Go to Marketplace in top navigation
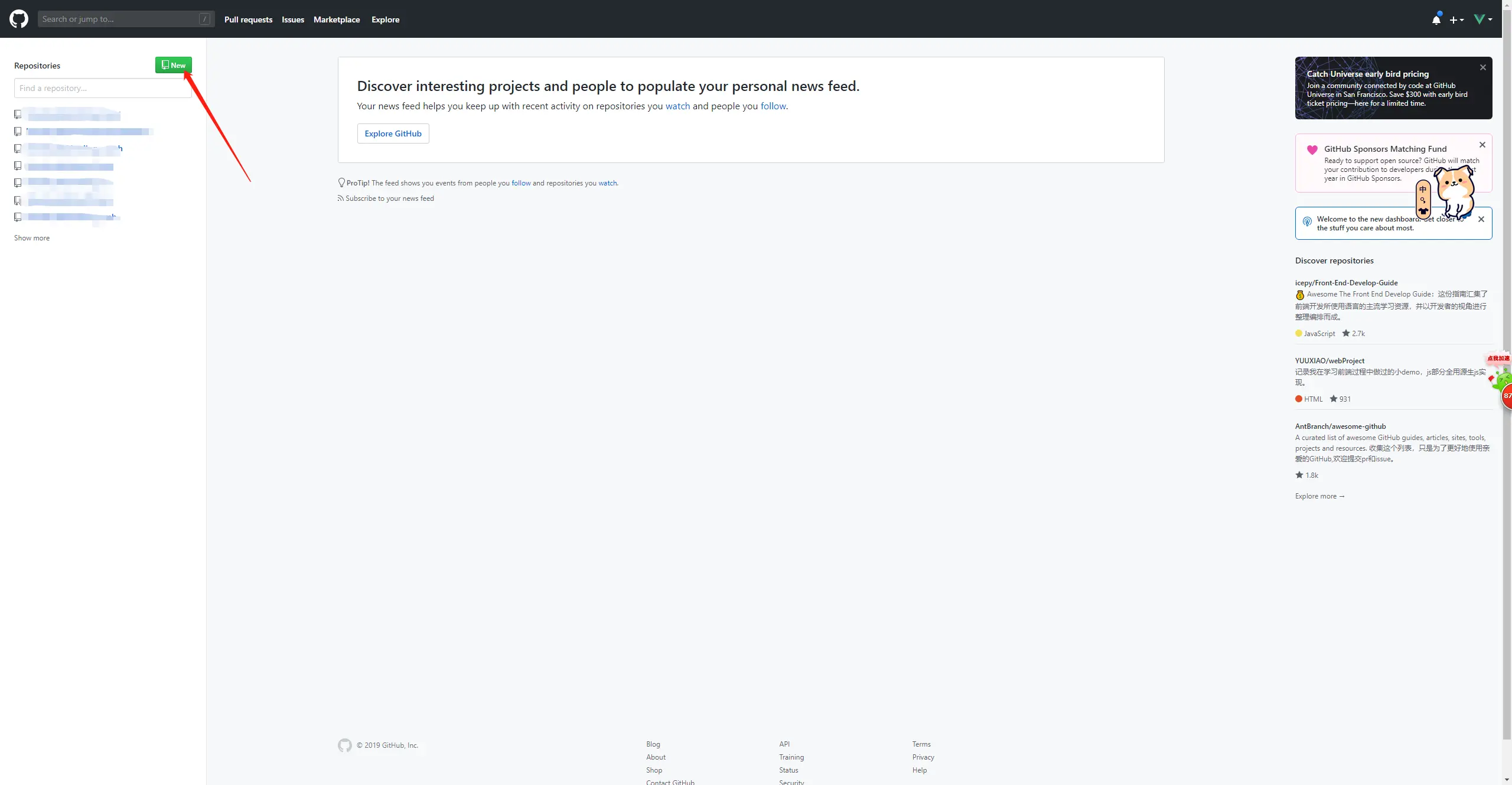The height and width of the screenshot is (785, 1512). (336, 19)
